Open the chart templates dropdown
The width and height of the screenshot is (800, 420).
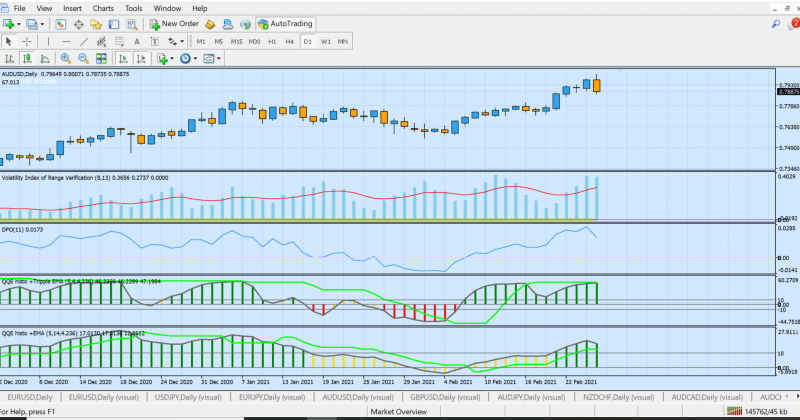221,59
